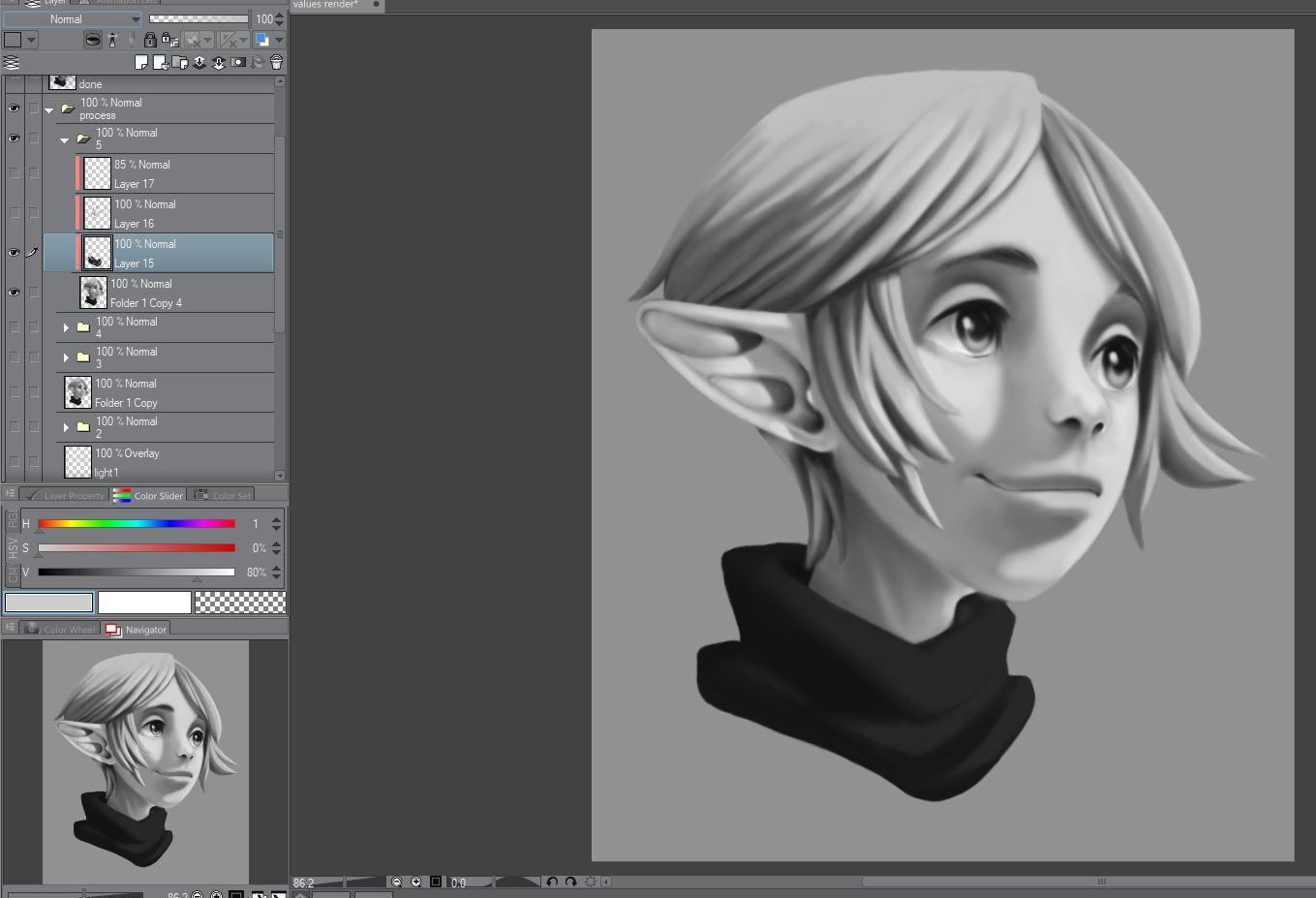1316x898 pixels.
Task: Rotate canvas right icon
Action: (570, 883)
